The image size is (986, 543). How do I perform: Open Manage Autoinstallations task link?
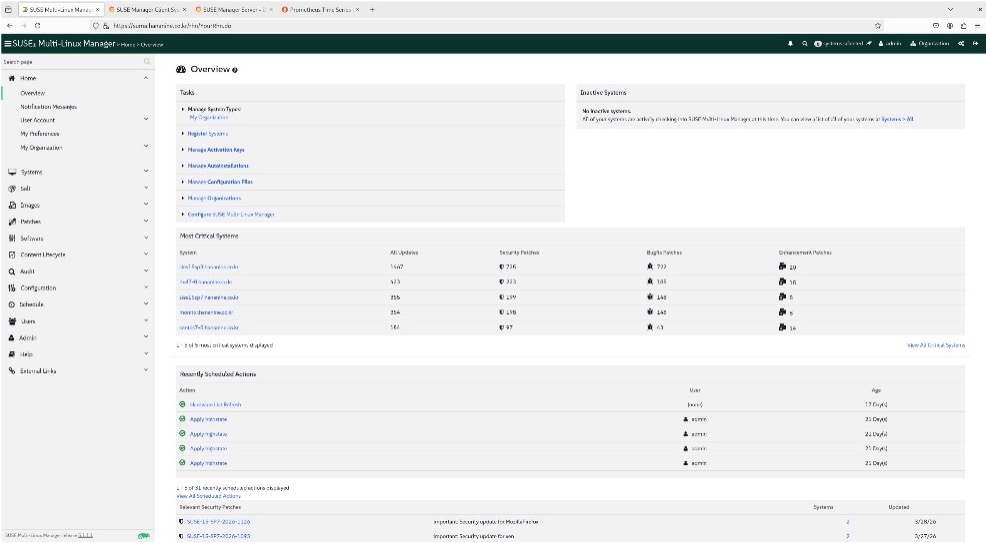tap(218, 166)
